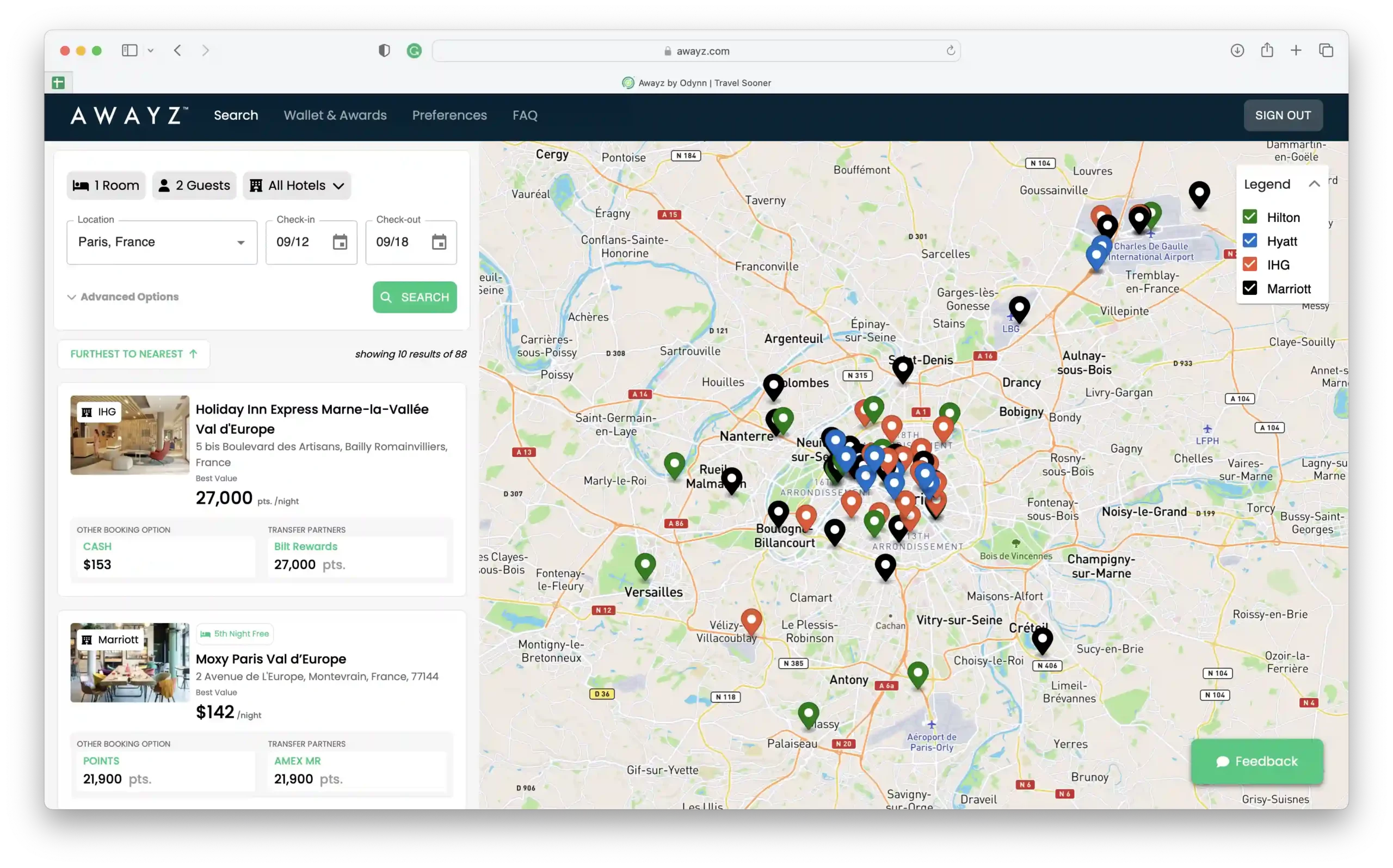The width and height of the screenshot is (1393, 868).
Task: Open the Preferences page
Action: point(449,115)
